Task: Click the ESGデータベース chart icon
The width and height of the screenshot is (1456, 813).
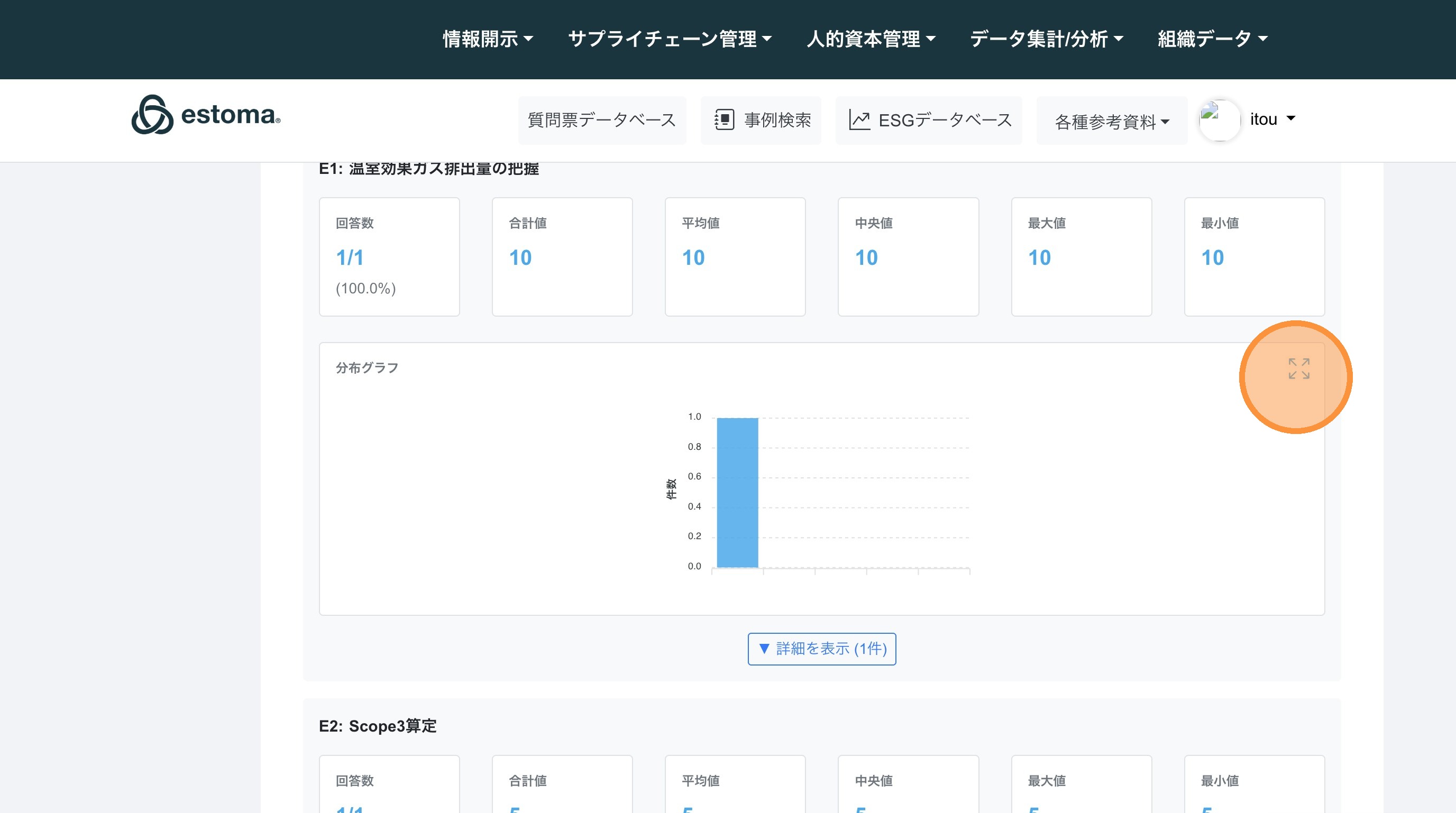Action: 859,120
